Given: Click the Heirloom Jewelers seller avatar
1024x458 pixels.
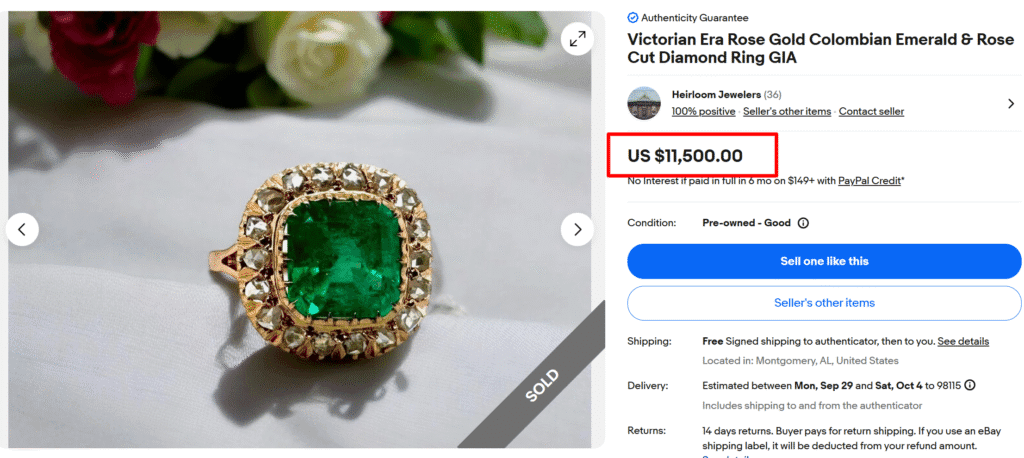Looking at the screenshot, I should coord(644,103).
